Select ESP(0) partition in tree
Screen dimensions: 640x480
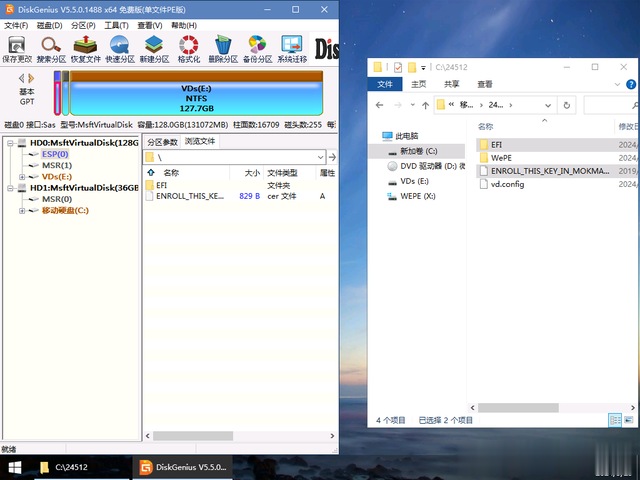click(x=55, y=154)
